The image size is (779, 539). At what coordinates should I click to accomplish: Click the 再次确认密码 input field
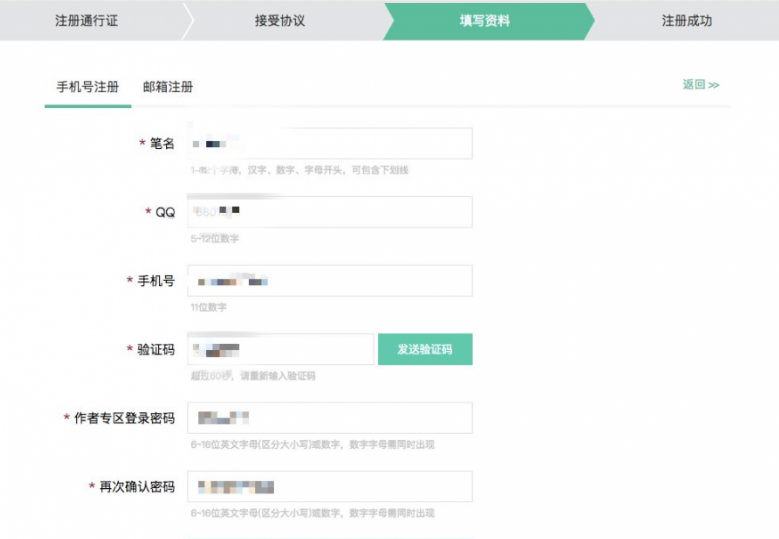click(x=330, y=487)
